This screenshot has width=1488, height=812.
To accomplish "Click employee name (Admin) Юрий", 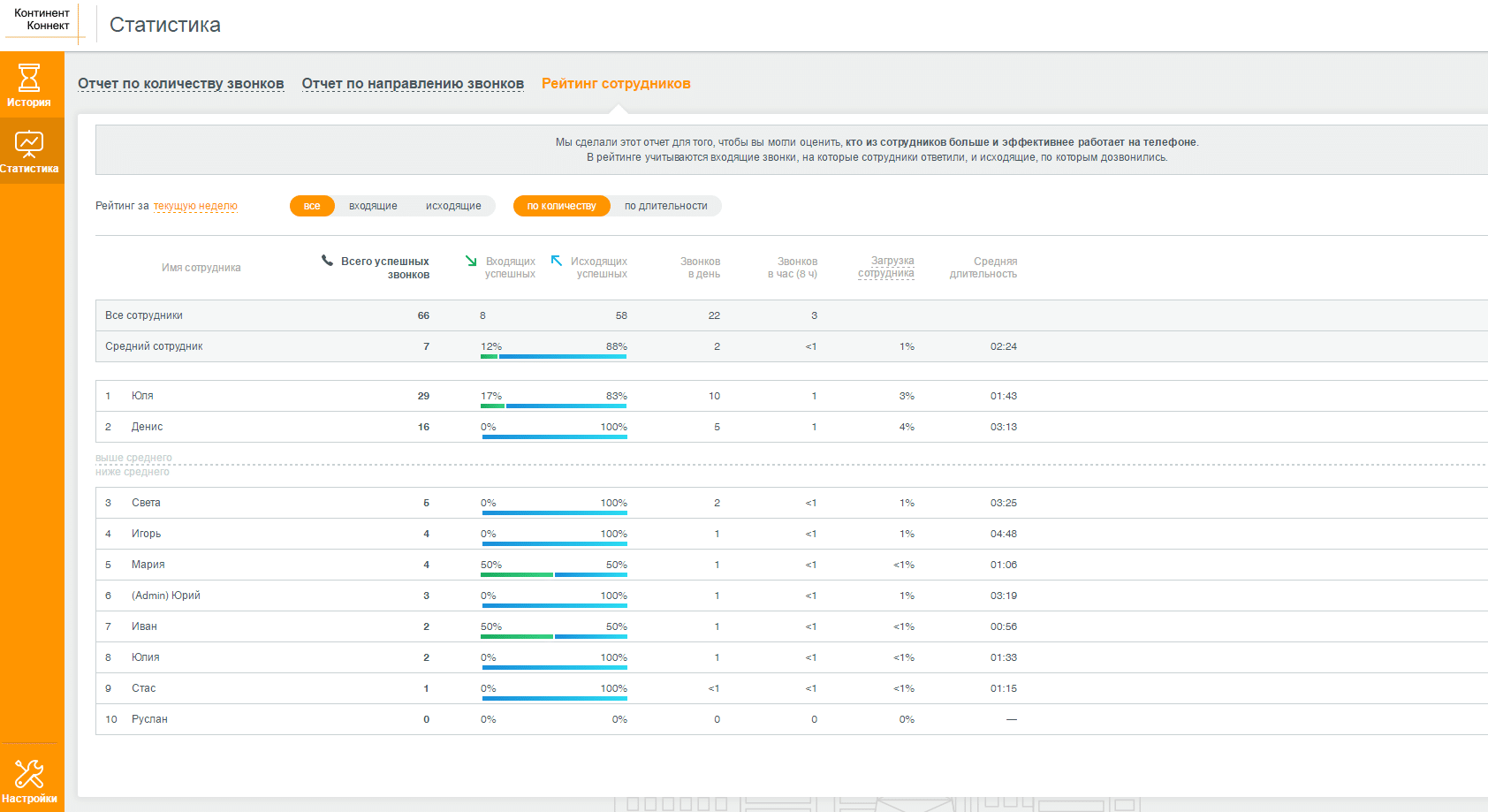I will (x=165, y=596).
